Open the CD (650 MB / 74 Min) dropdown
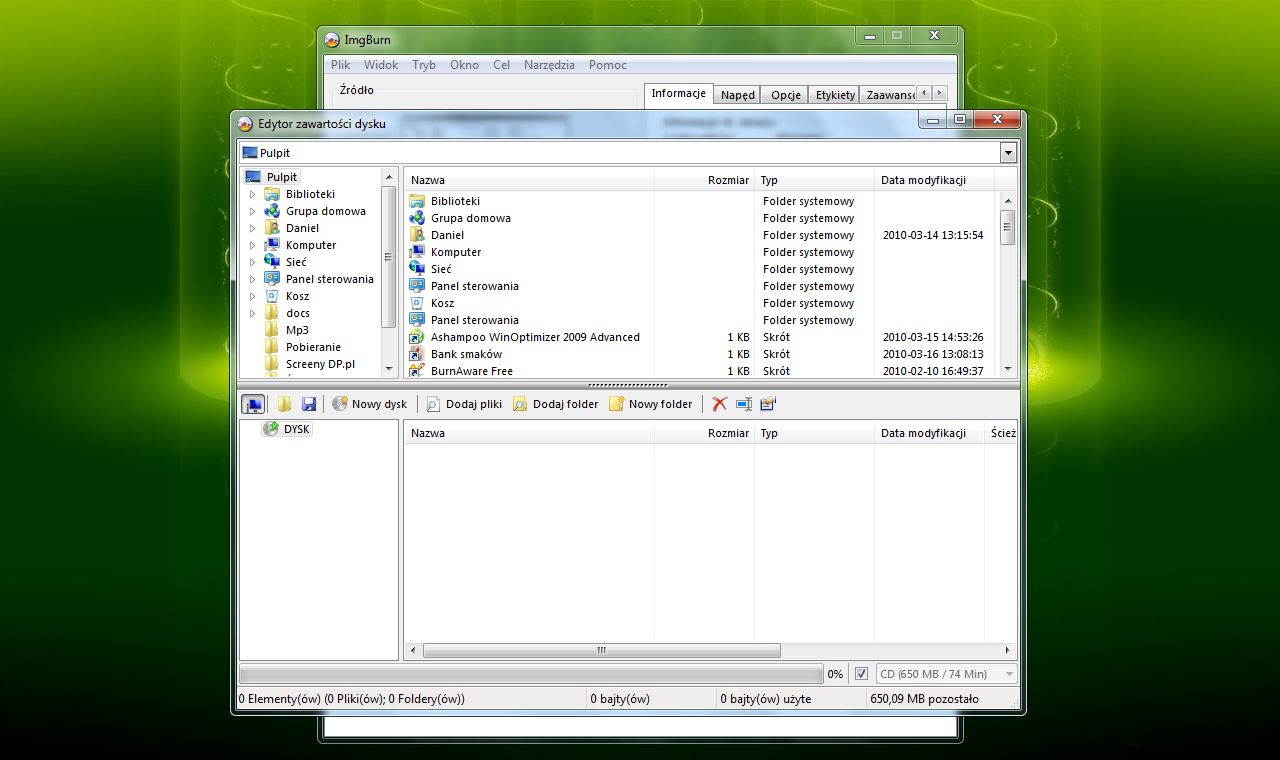Viewport: 1280px width, 760px height. pos(946,674)
